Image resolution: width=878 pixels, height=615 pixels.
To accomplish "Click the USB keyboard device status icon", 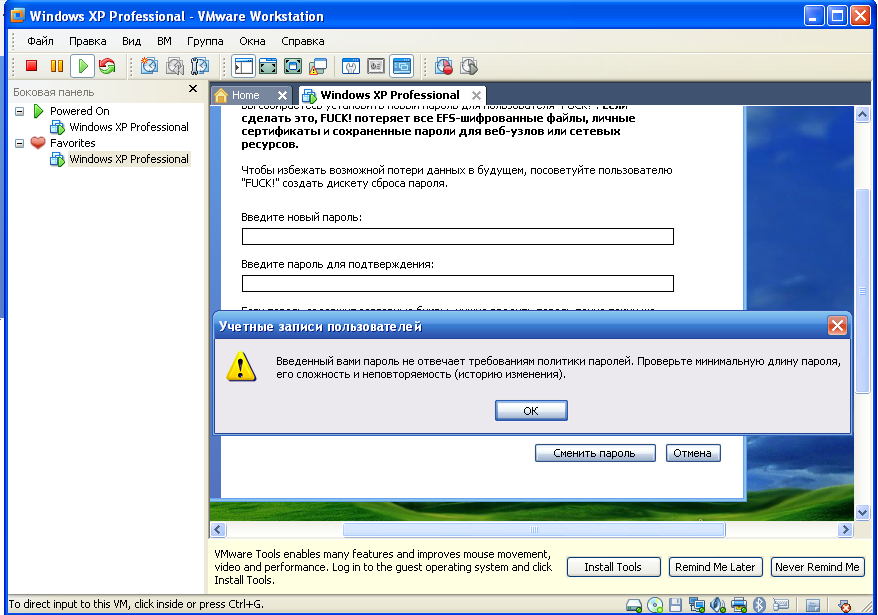I will pos(781,605).
